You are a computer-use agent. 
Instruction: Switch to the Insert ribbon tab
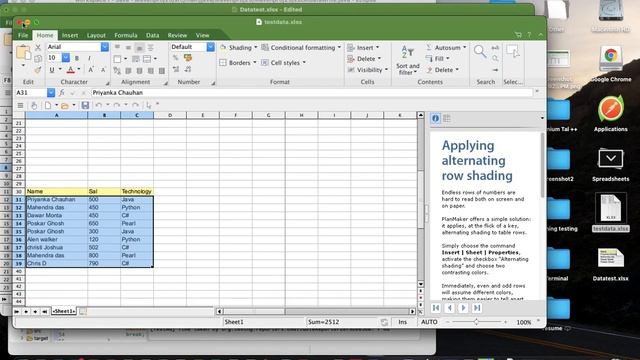[x=70, y=35]
